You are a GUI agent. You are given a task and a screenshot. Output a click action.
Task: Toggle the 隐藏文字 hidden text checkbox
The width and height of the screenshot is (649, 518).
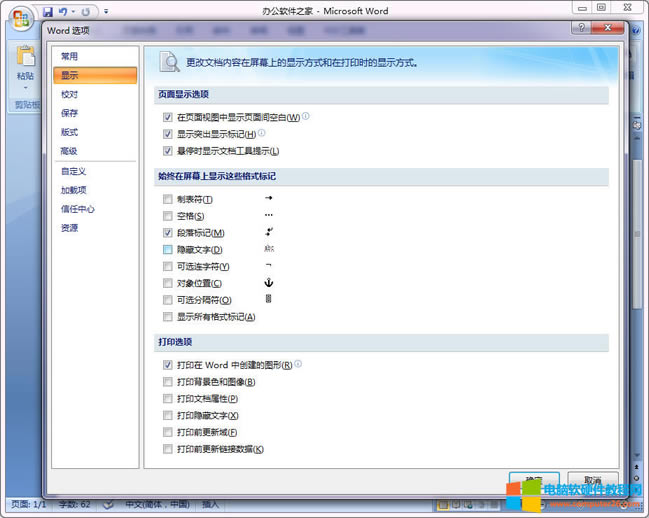[x=168, y=250]
